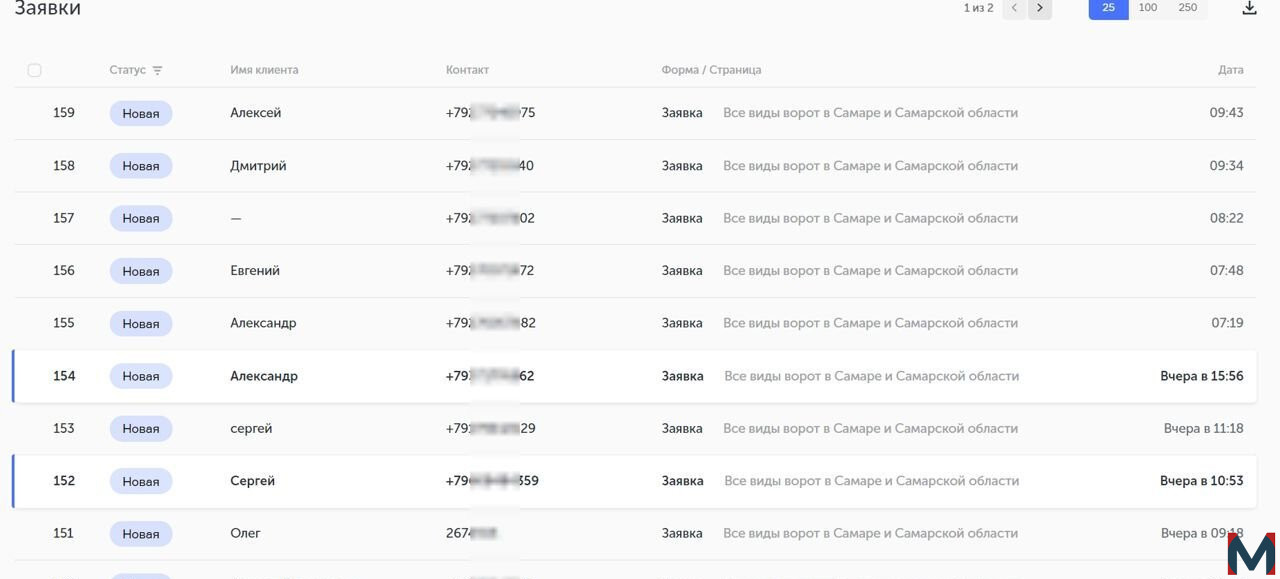Click the Форма / Страница column header
The image size is (1280, 579).
click(711, 70)
